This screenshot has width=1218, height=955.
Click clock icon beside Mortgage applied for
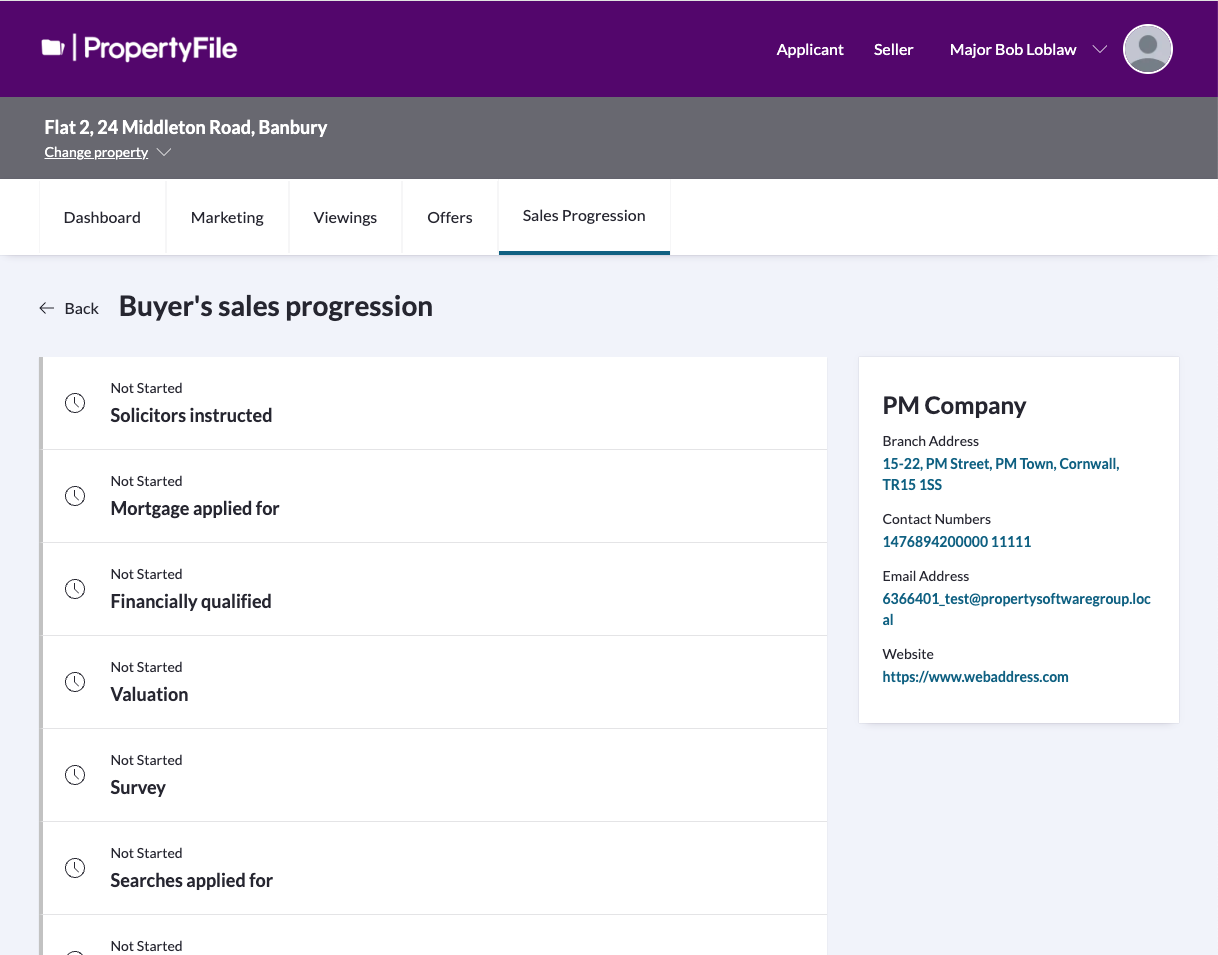(75, 496)
